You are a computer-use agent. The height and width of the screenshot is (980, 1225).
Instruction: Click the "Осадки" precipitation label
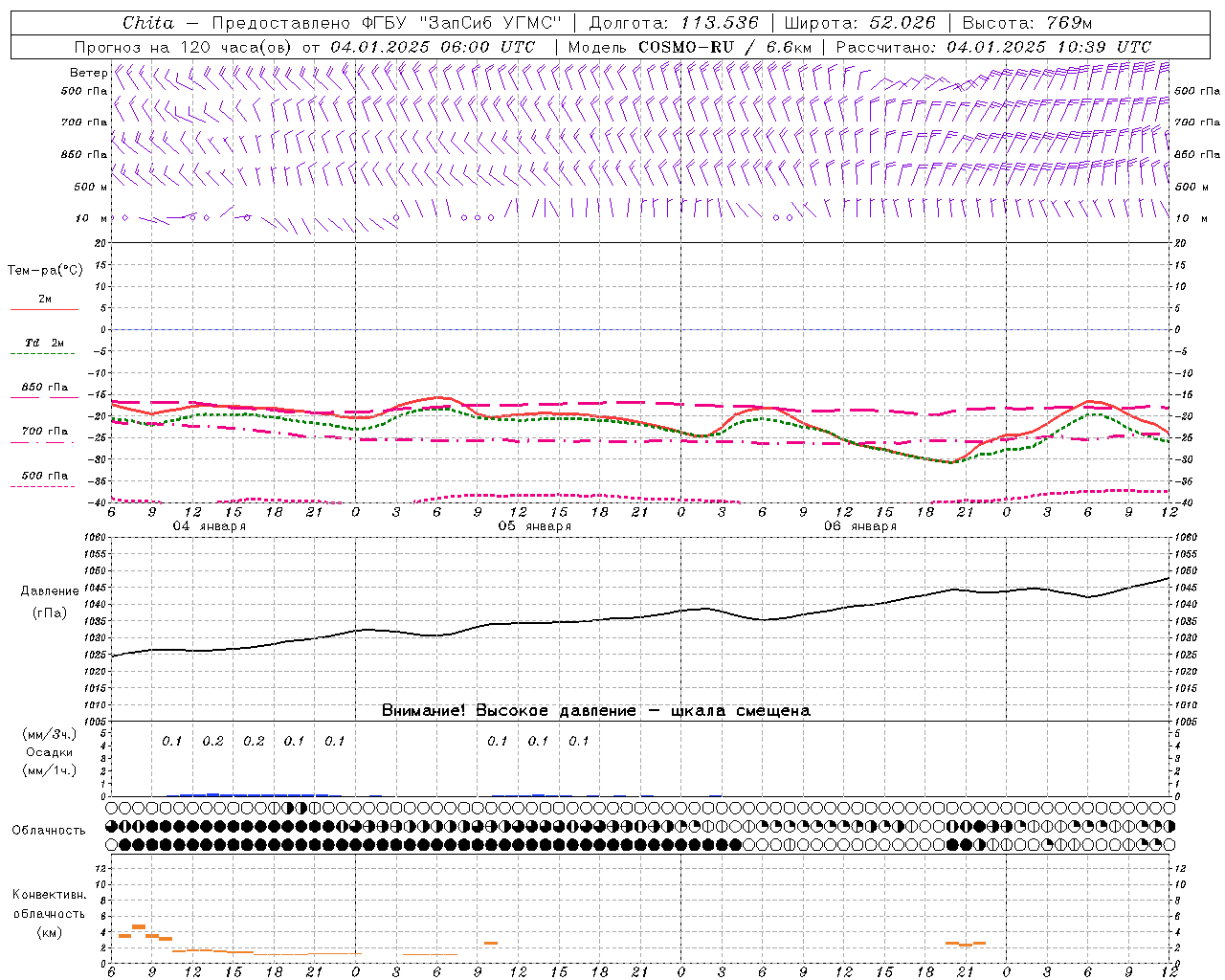coord(49,752)
